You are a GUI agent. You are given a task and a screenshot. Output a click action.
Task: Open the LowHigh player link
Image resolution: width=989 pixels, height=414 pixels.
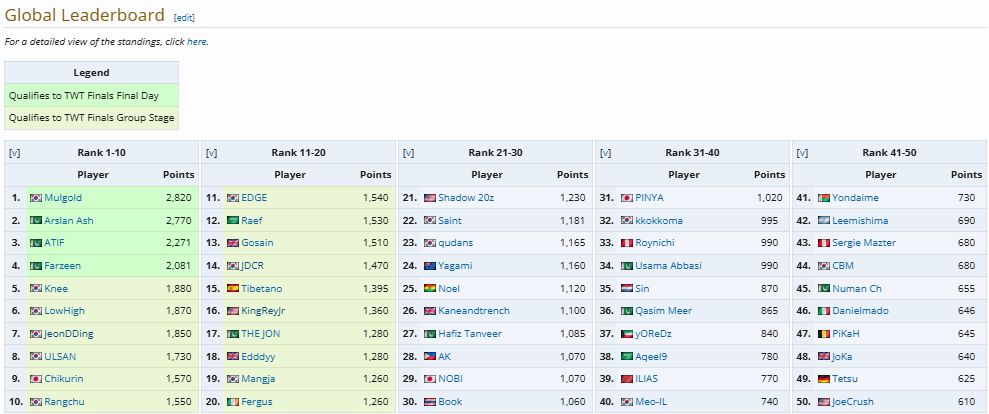64,311
